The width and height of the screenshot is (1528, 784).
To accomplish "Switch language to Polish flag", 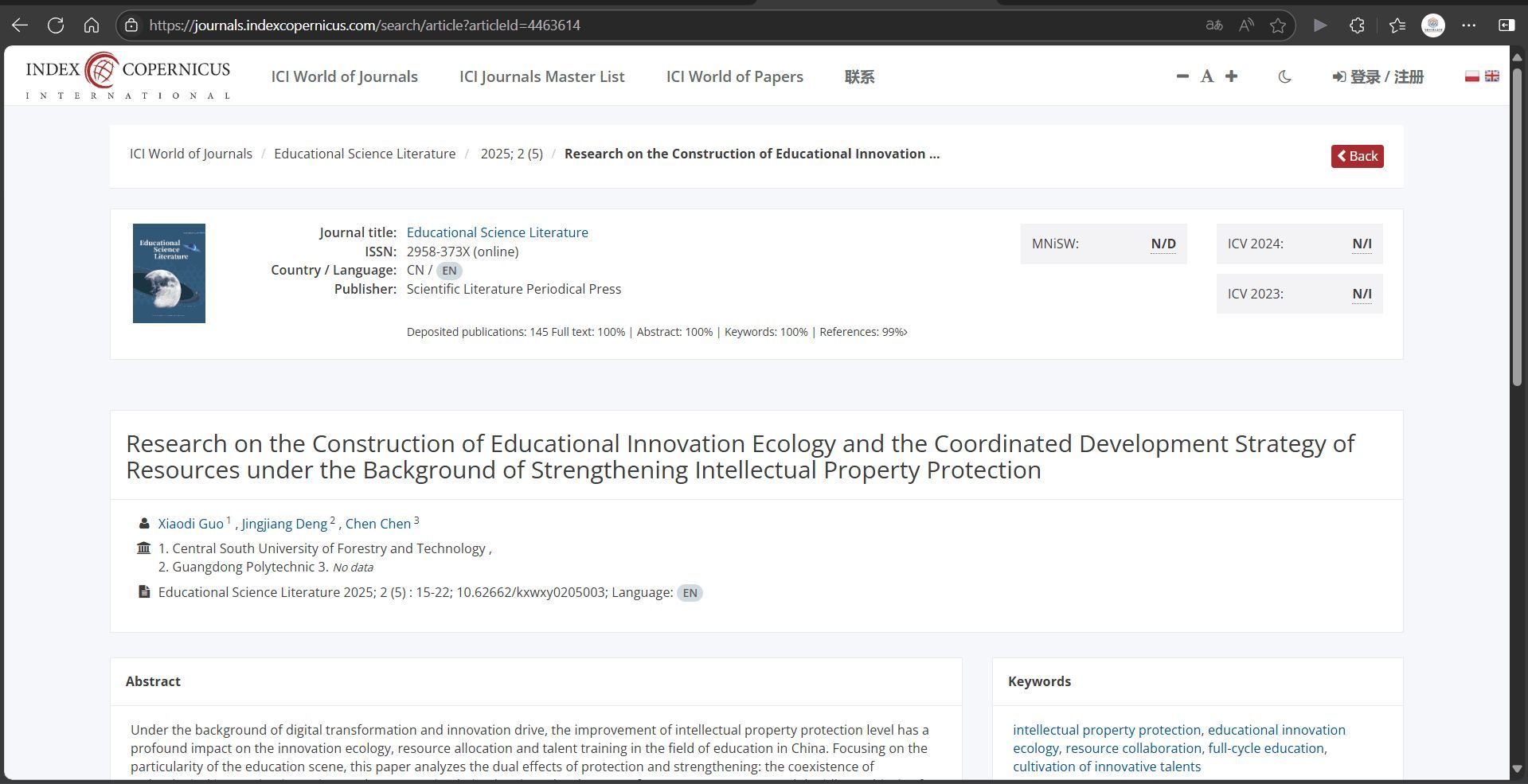I will pos(1472,76).
